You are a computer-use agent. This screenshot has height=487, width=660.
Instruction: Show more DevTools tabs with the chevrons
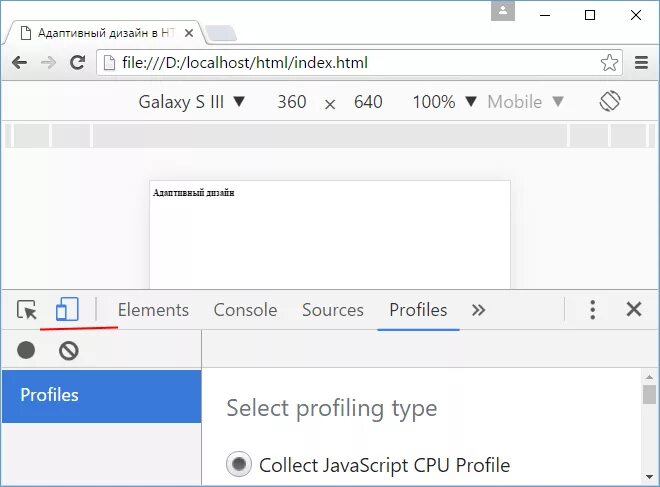478,310
